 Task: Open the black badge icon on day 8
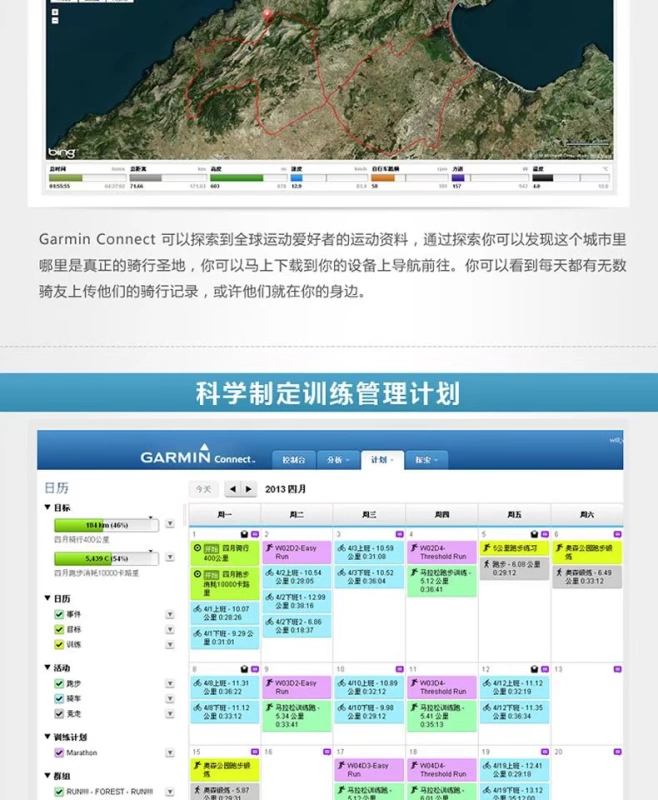[x=244, y=669]
